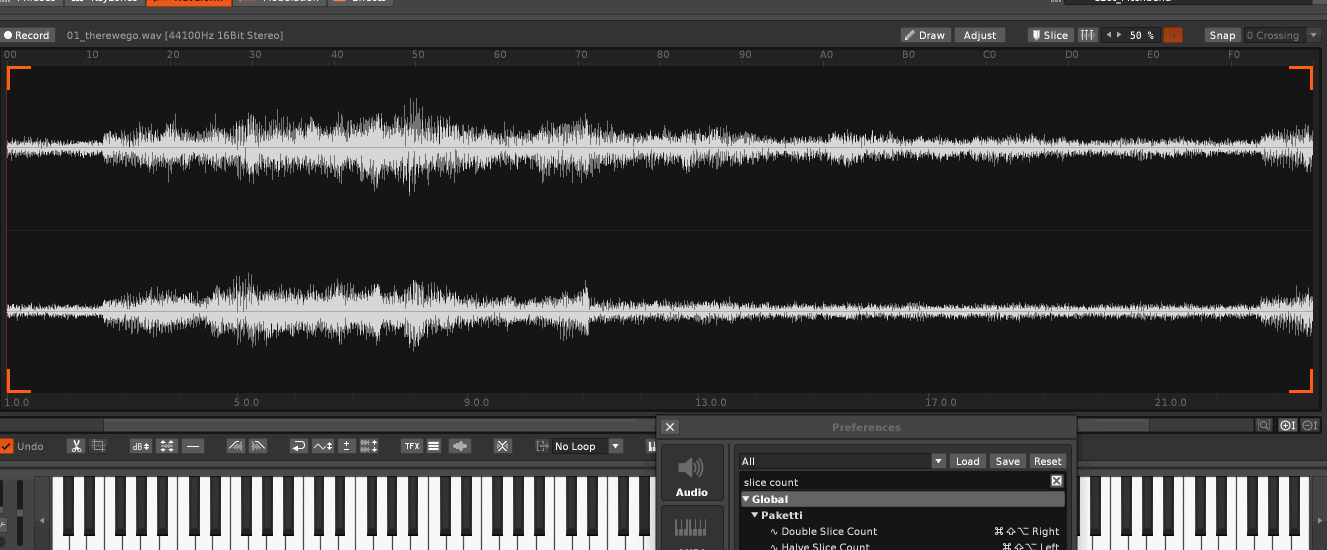Screen dimensions: 1327x550
Task: Click the Save button in Preferences
Action: pyautogui.click(x=1007, y=461)
